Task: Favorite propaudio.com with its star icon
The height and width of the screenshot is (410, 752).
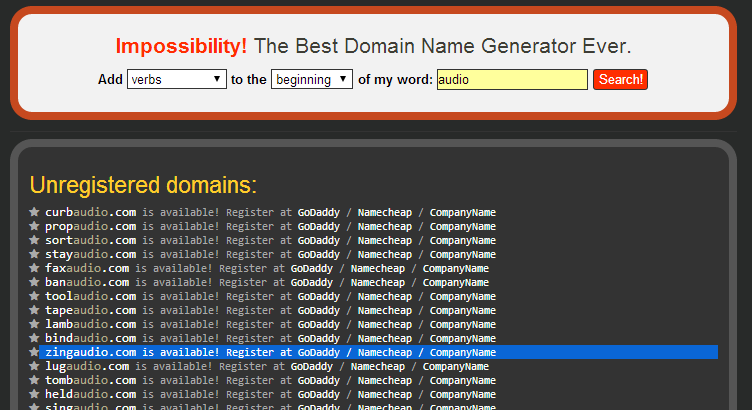Action: point(34,226)
